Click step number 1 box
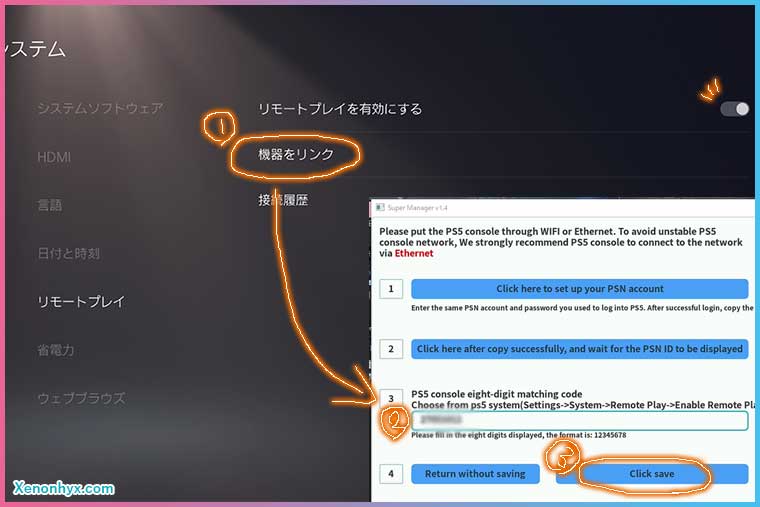760x507 pixels. 391,289
